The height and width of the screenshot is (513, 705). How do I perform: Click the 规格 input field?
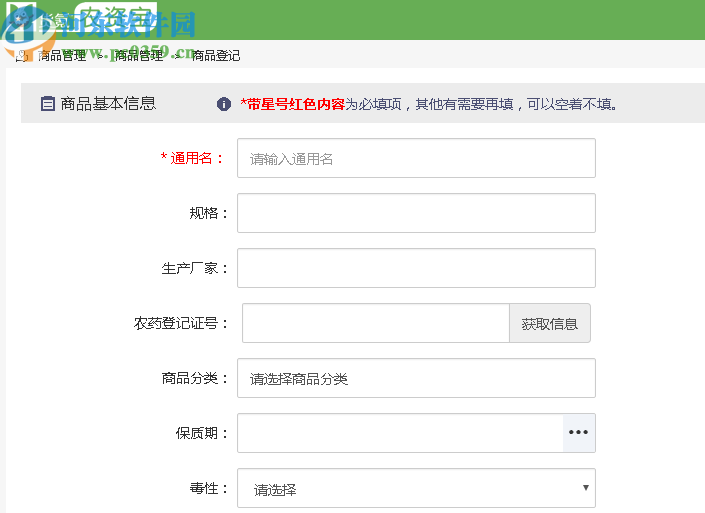coord(416,213)
